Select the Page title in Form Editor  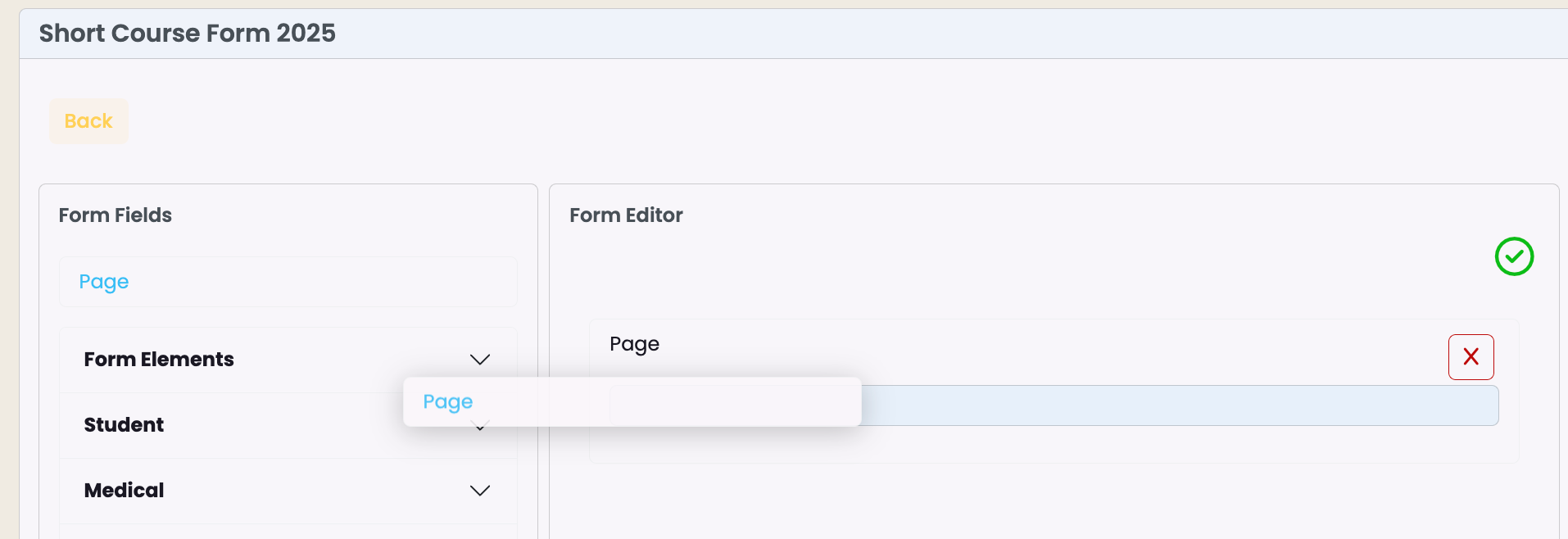634,344
